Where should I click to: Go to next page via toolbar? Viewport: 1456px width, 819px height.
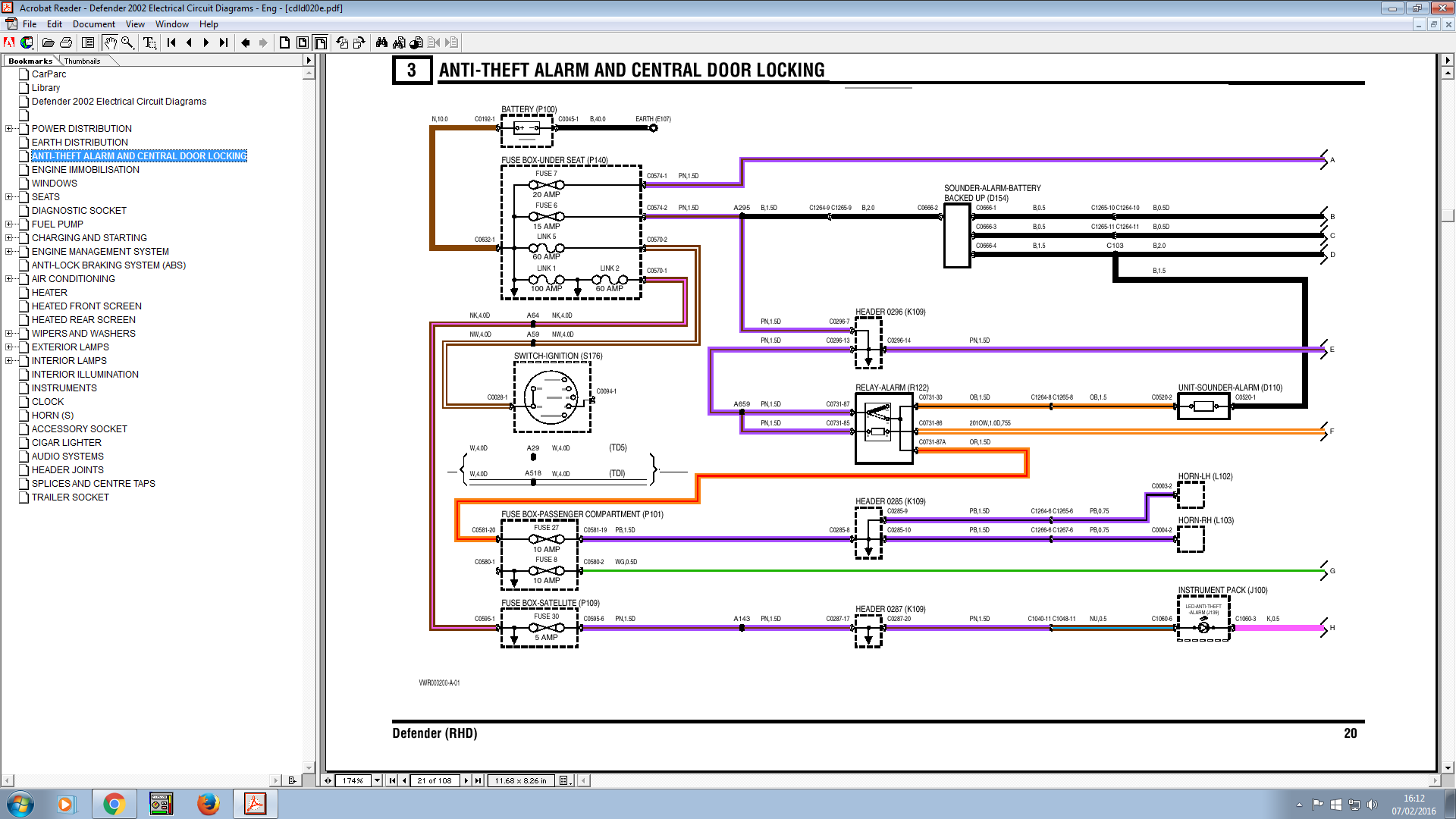[x=206, y=42]
